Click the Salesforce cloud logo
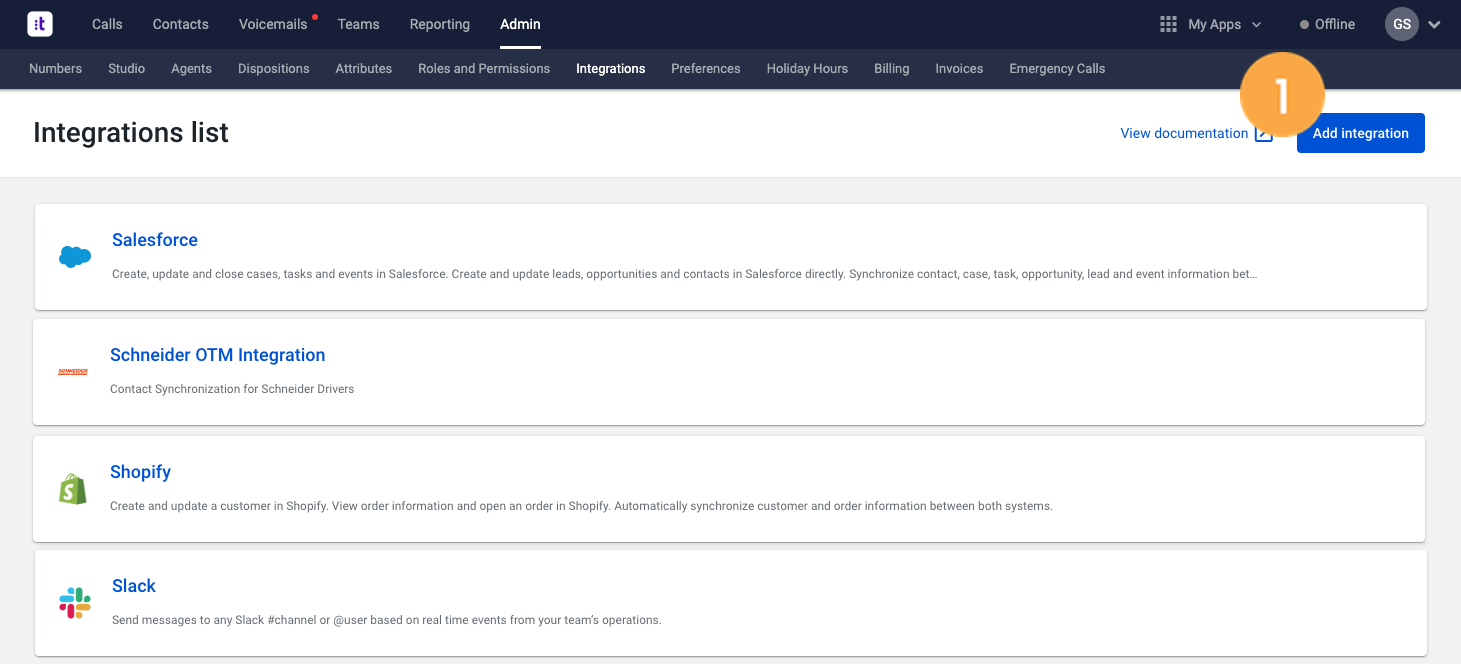1461x664 pixels. [x=75, y=257]
